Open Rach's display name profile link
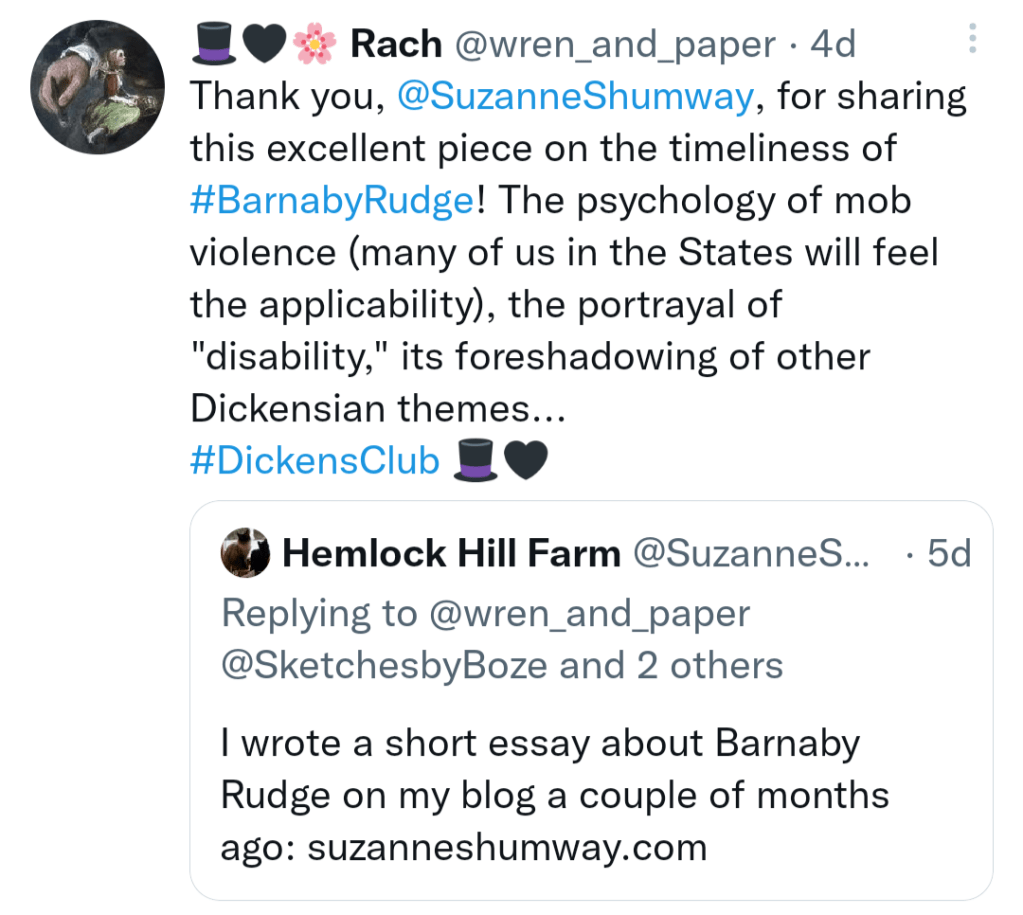 [x=395, y=44]
